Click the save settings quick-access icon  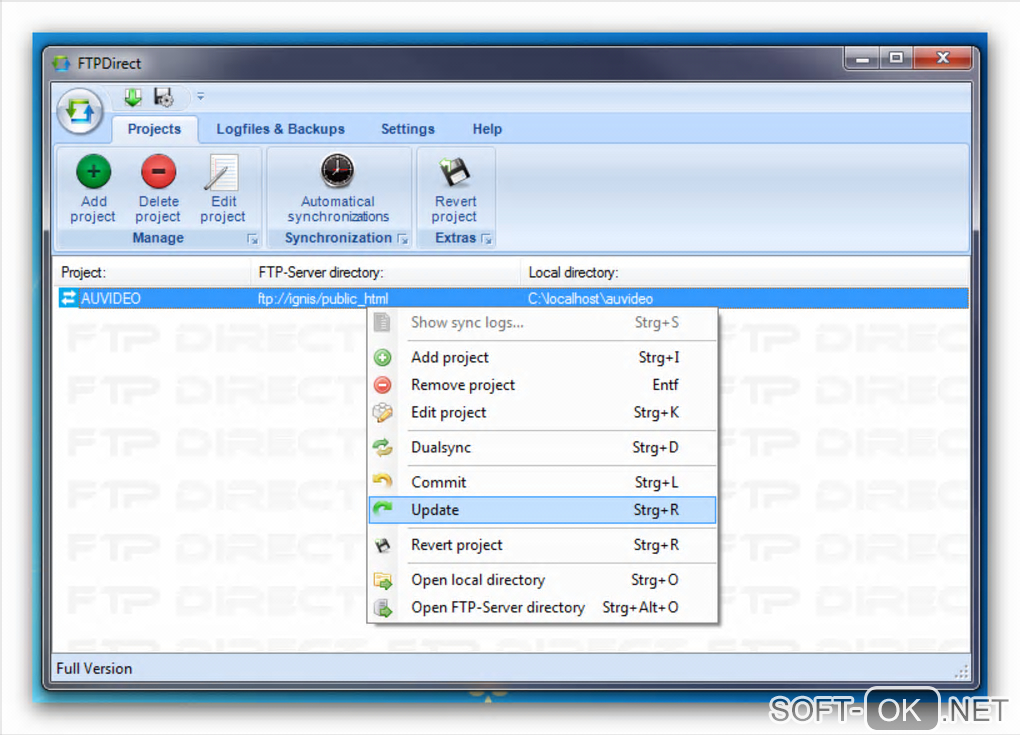(x=163, y=98)
